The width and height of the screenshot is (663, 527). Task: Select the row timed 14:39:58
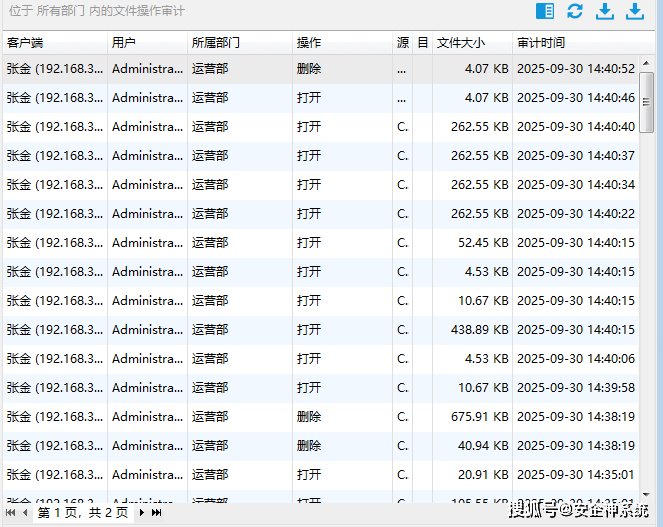321,388
